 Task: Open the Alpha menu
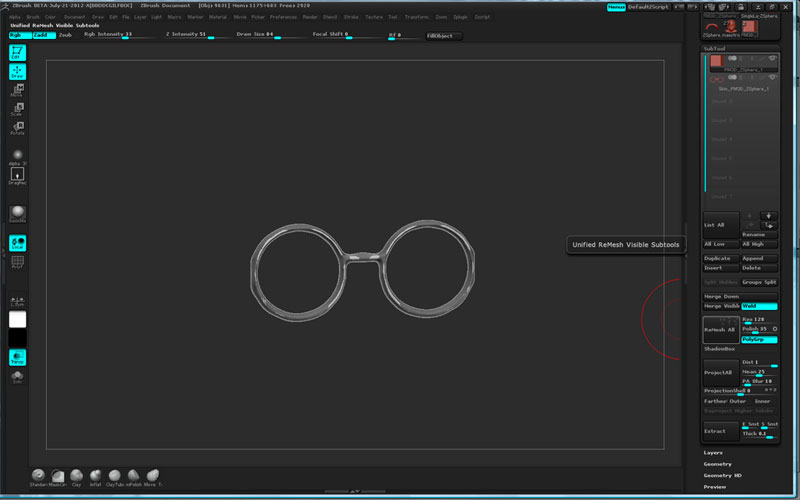pos(15,17)
